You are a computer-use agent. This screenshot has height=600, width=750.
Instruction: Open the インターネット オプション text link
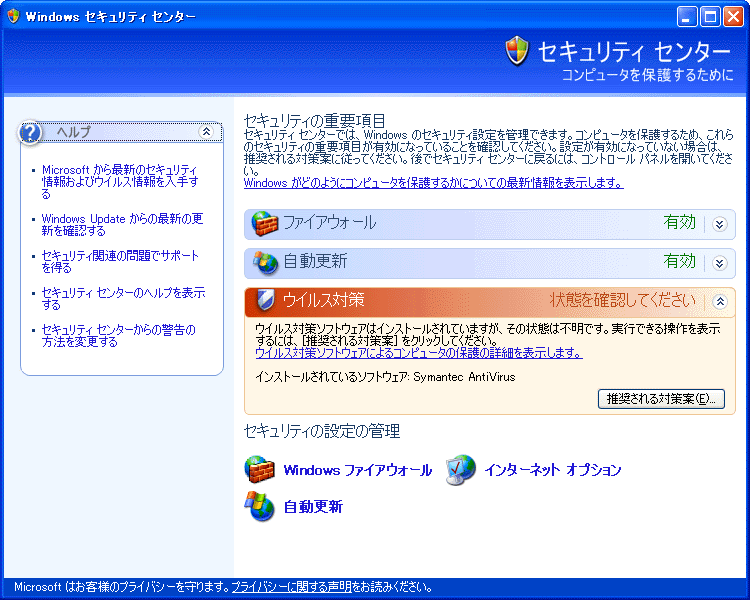pos(552,470)
